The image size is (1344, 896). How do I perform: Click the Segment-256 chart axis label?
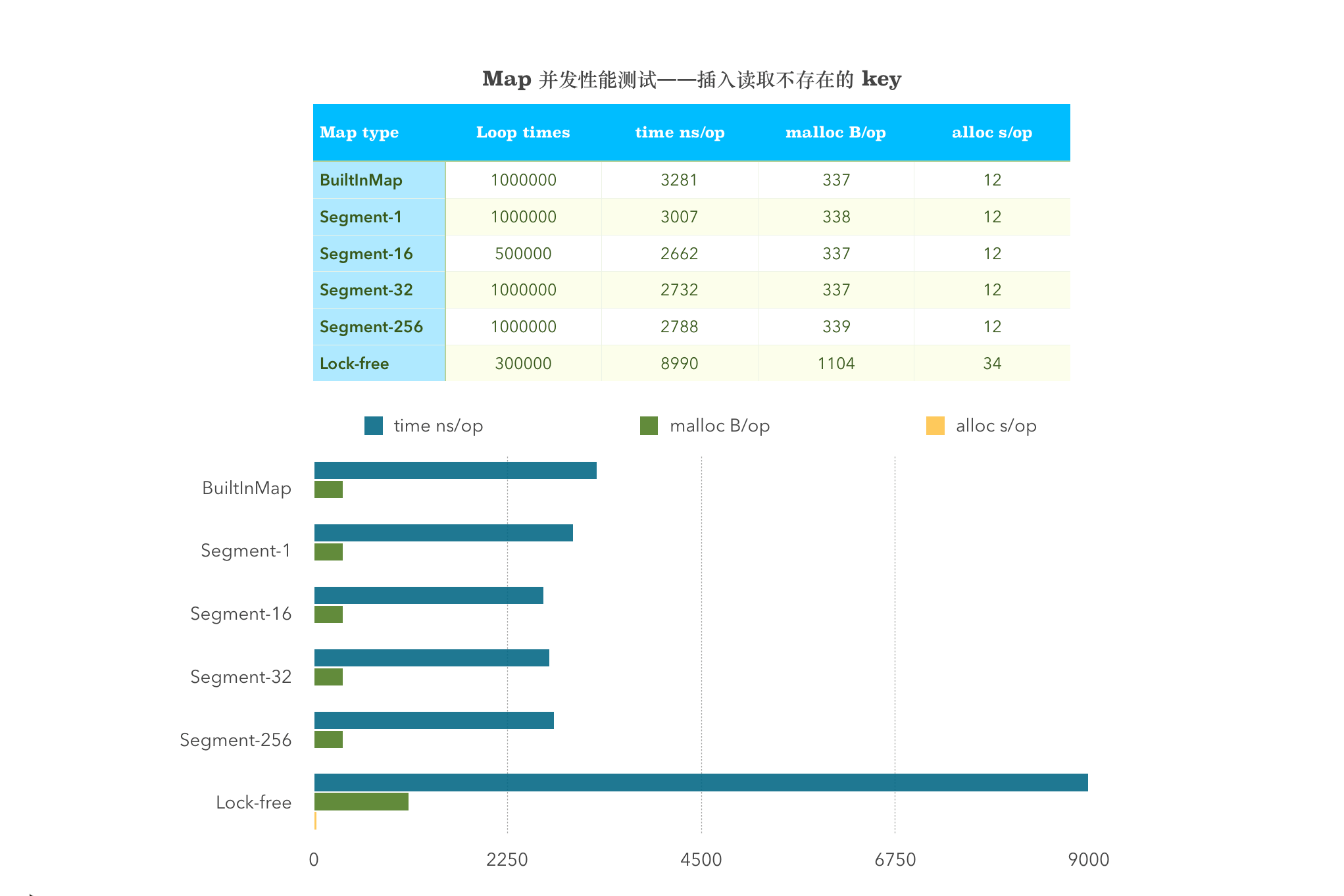pos(236,740)
